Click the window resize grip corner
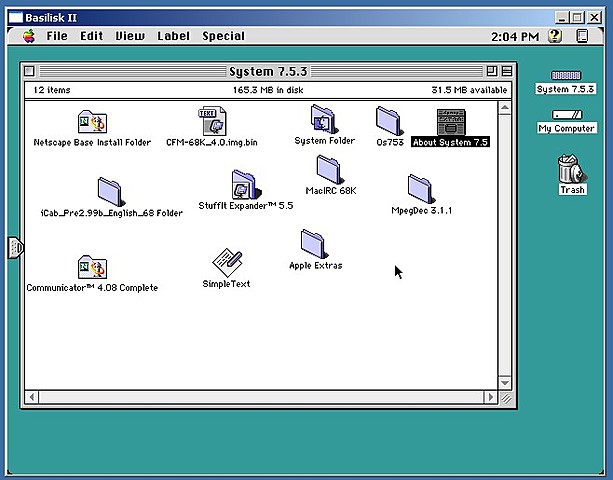 505,398
